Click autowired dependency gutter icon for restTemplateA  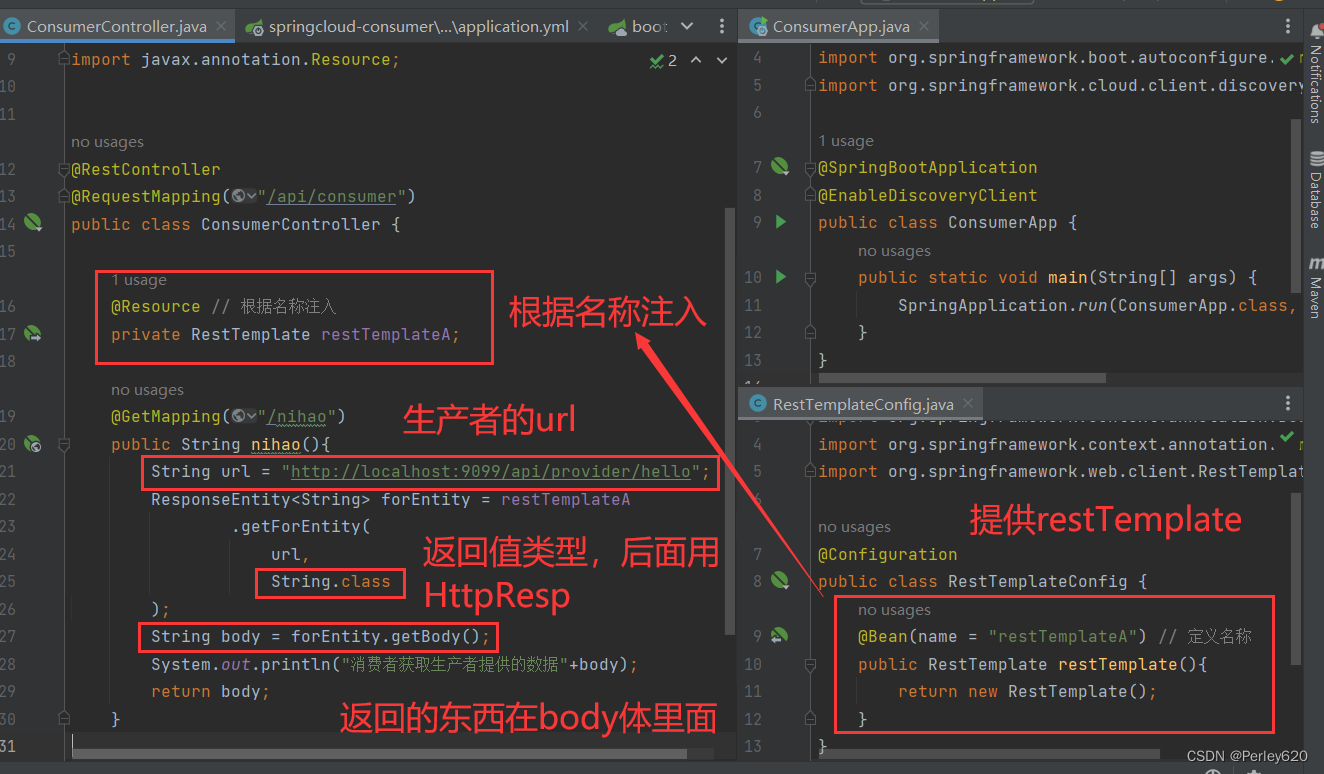click(x=33, y=333)
